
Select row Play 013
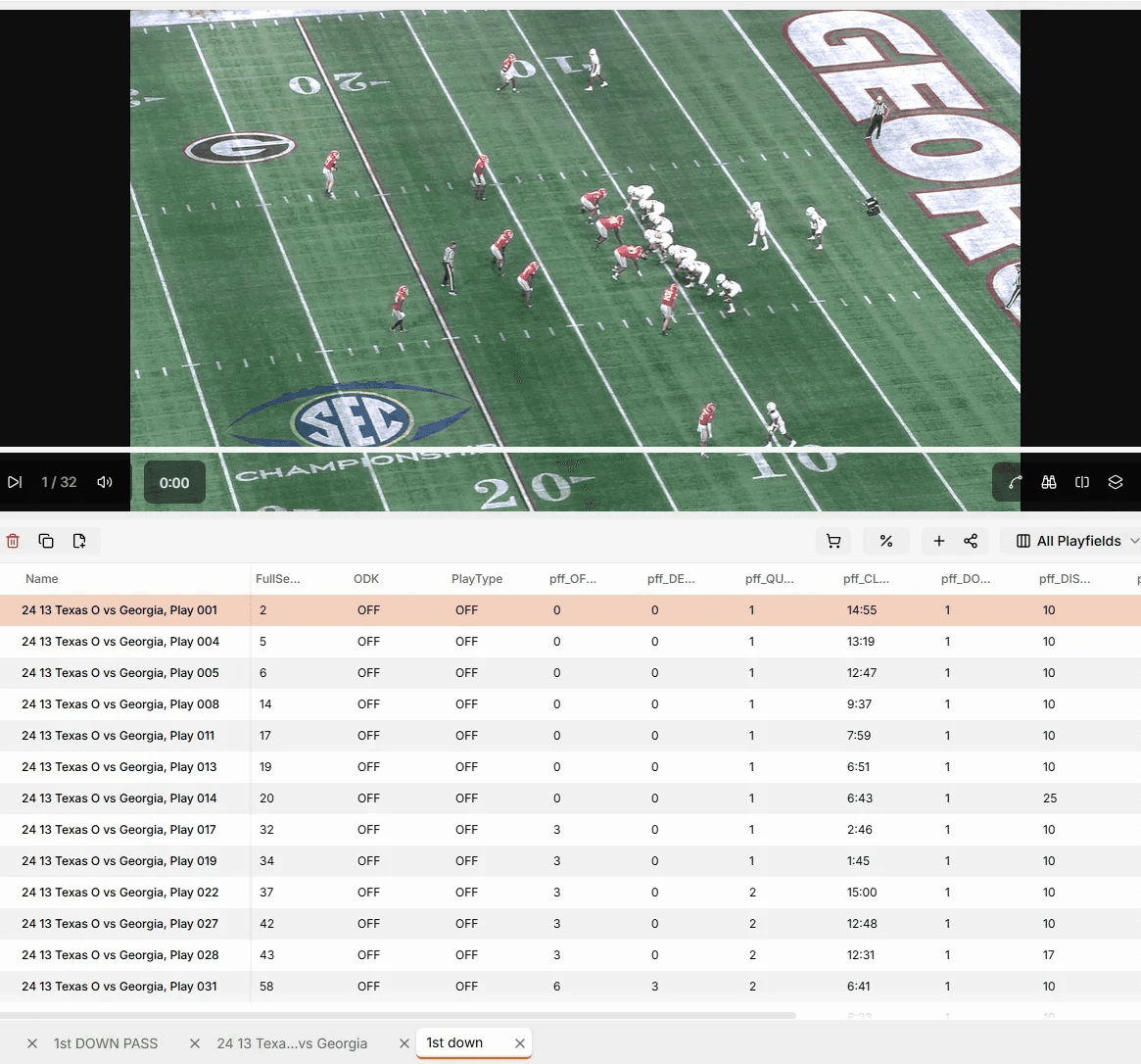(570, 766)
